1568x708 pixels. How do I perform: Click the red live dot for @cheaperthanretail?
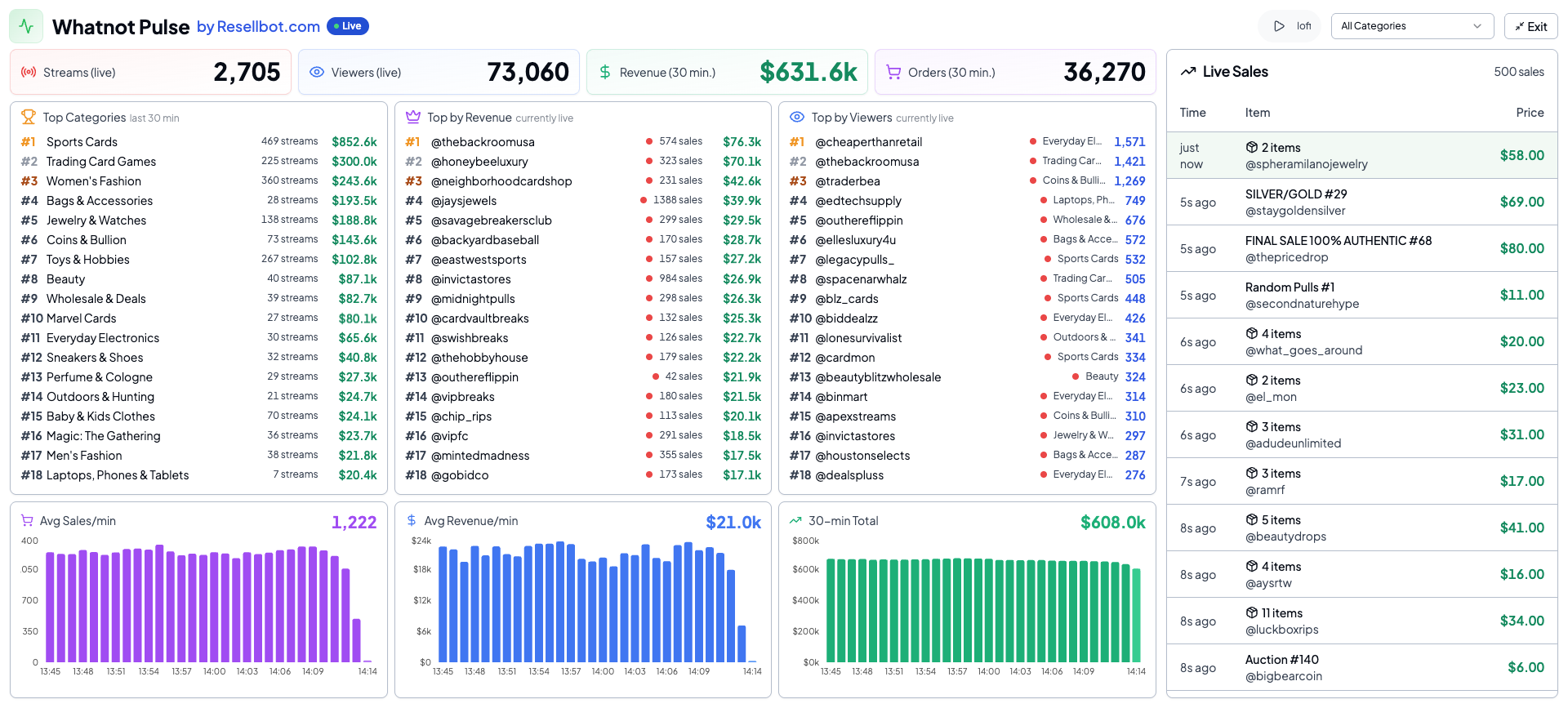coord(1033,141)
